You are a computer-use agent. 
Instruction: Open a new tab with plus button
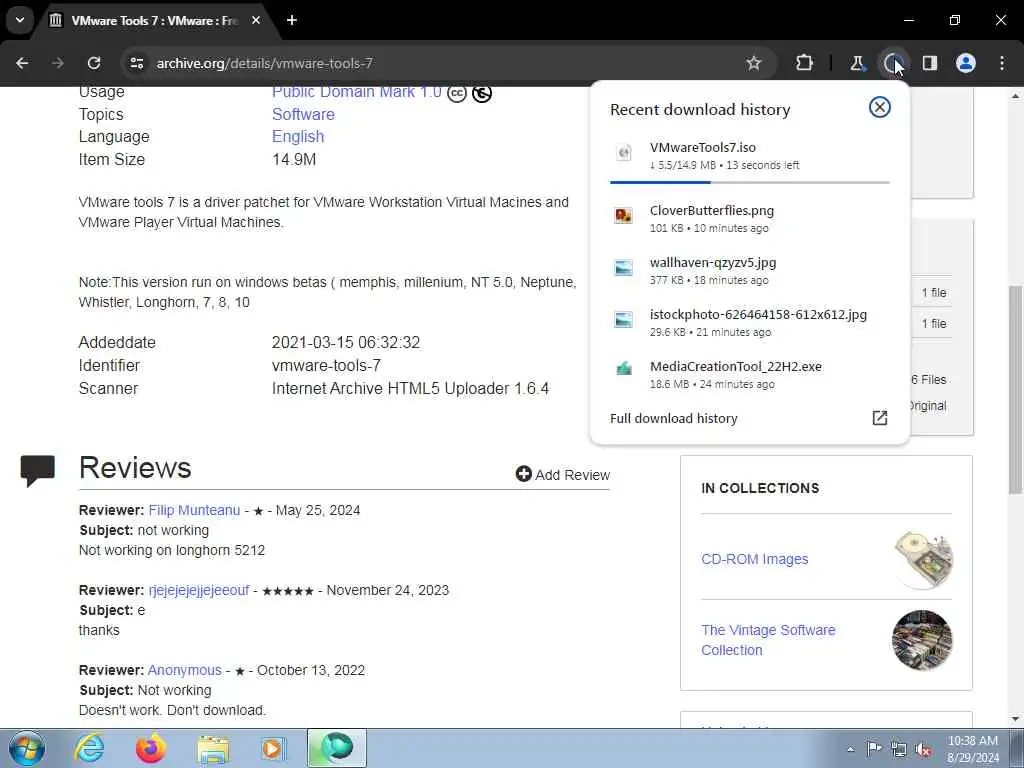coord(292,20)
